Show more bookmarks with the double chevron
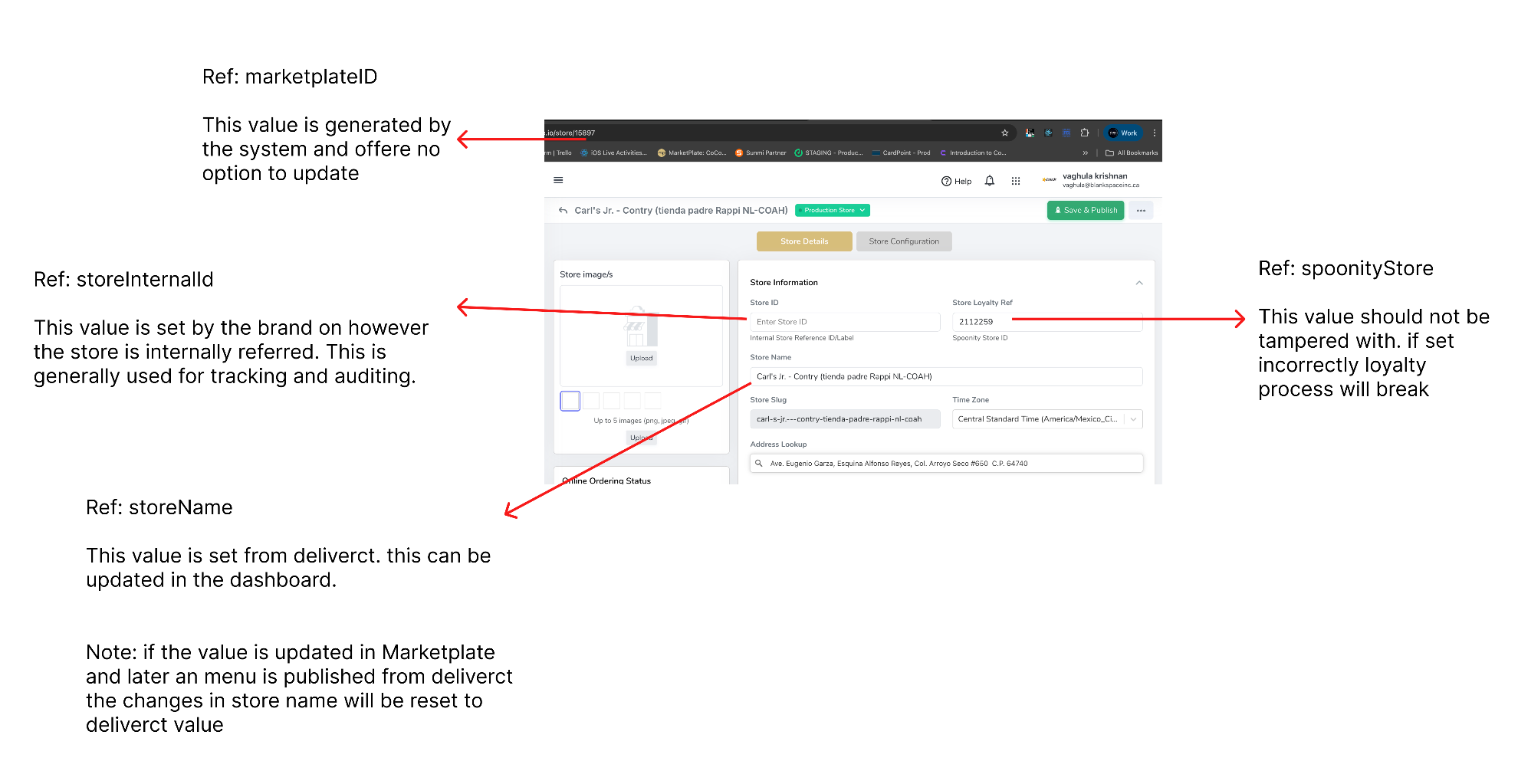This screenshot has width=1518, height=784. [1085, 153]
